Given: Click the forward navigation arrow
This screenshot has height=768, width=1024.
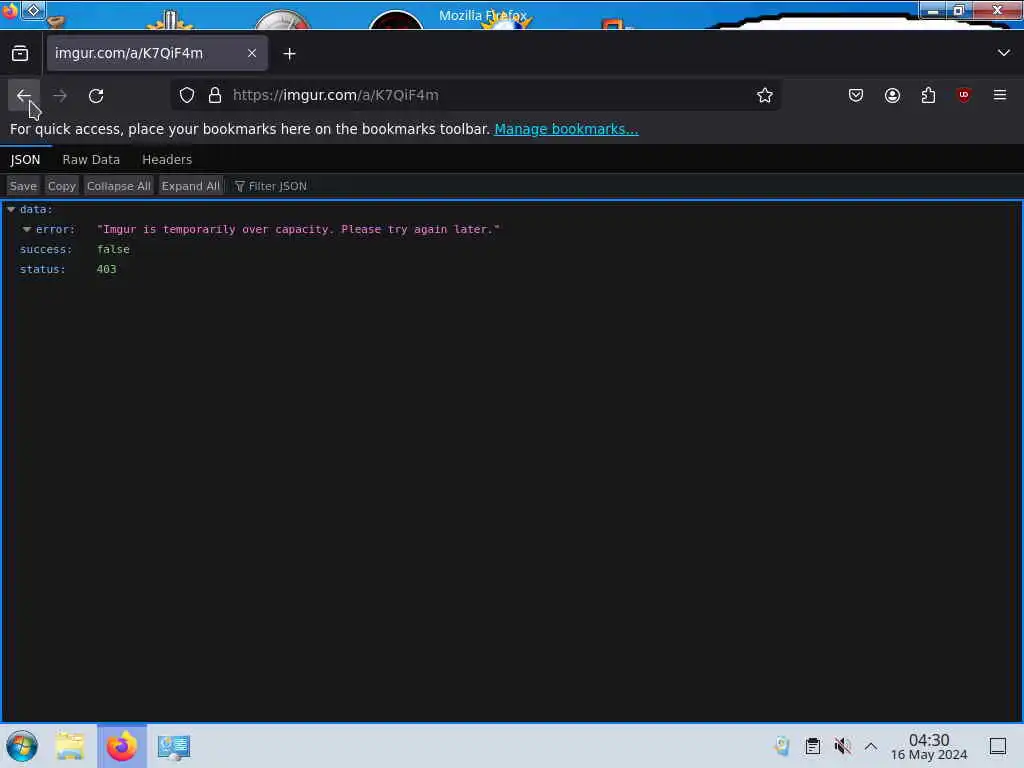Looking at the screenshot, I should click(60, 95).
